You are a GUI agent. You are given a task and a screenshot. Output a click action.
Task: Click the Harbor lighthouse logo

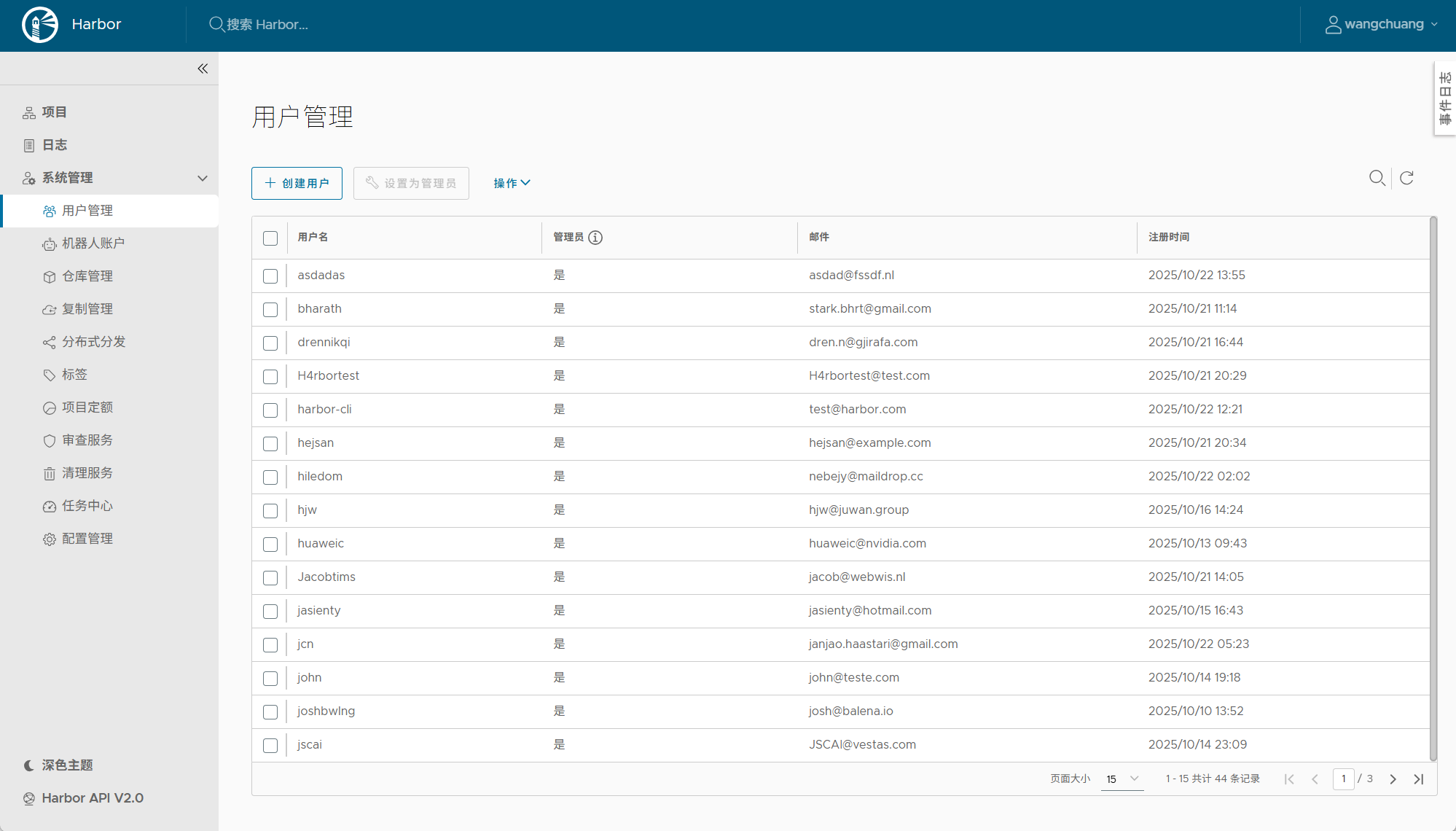40,25
